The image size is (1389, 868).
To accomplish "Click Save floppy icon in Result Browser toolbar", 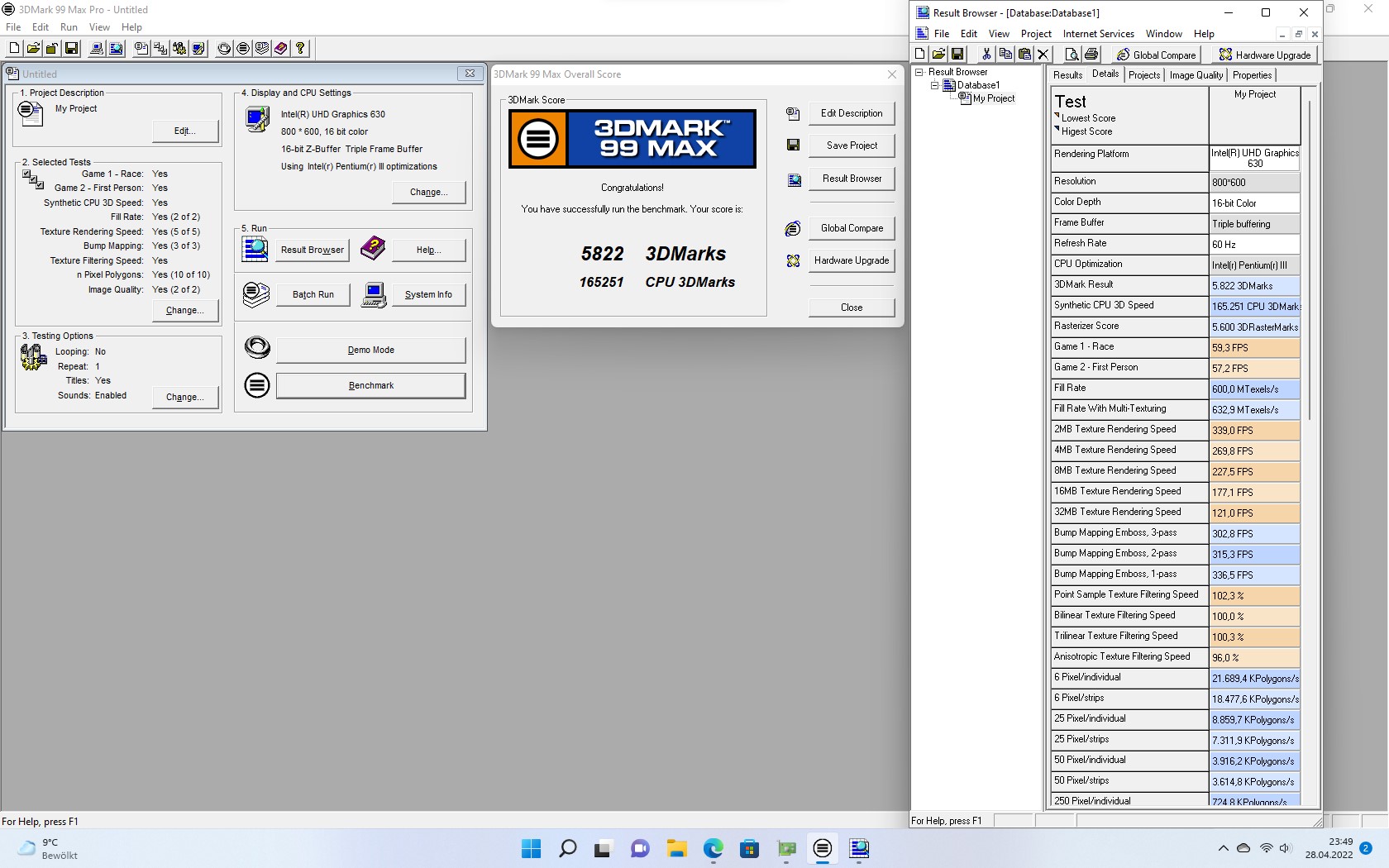I will [x=957, y=55].
